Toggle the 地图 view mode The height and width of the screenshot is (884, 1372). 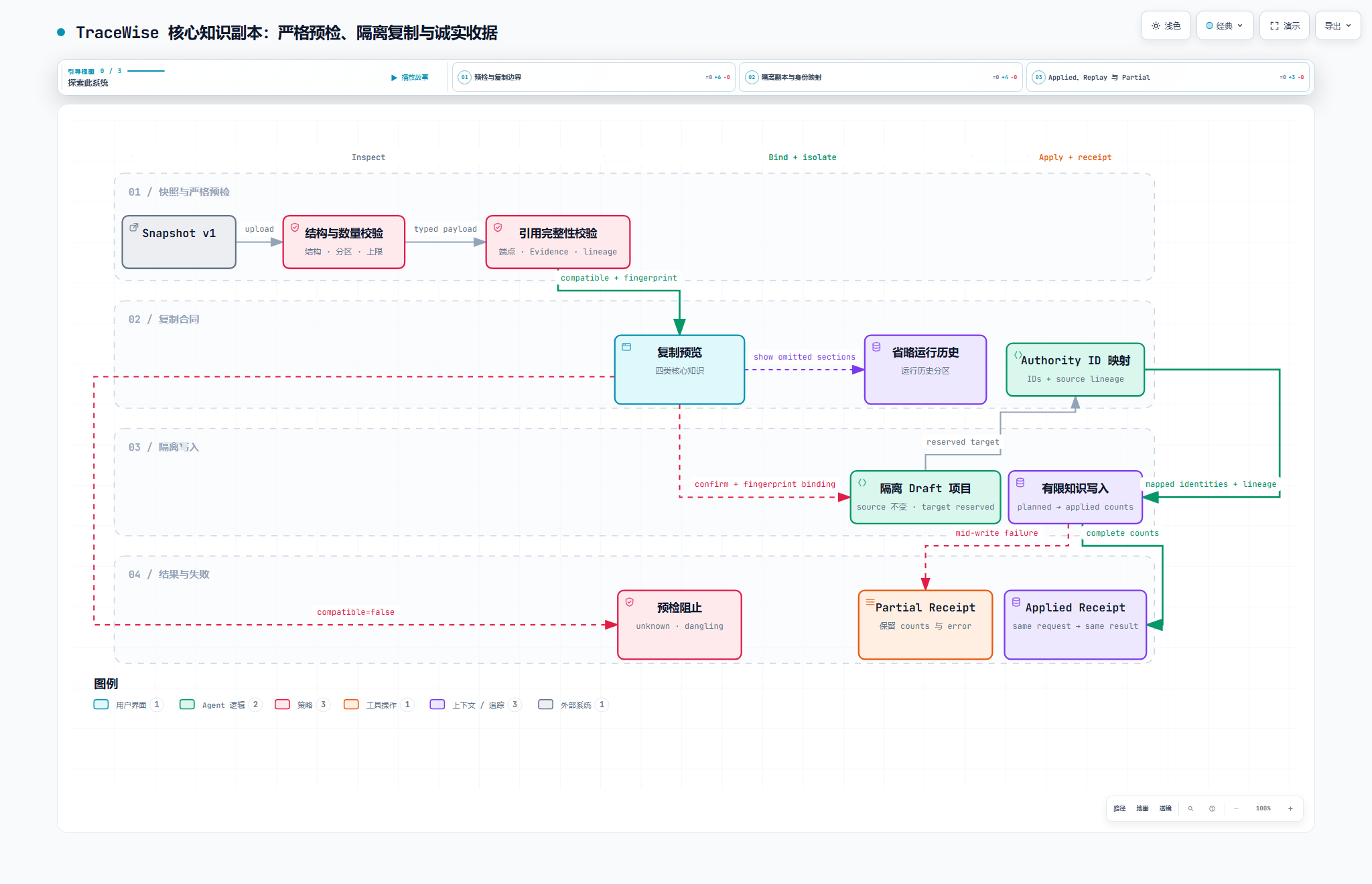click(x=1142, y=808)
